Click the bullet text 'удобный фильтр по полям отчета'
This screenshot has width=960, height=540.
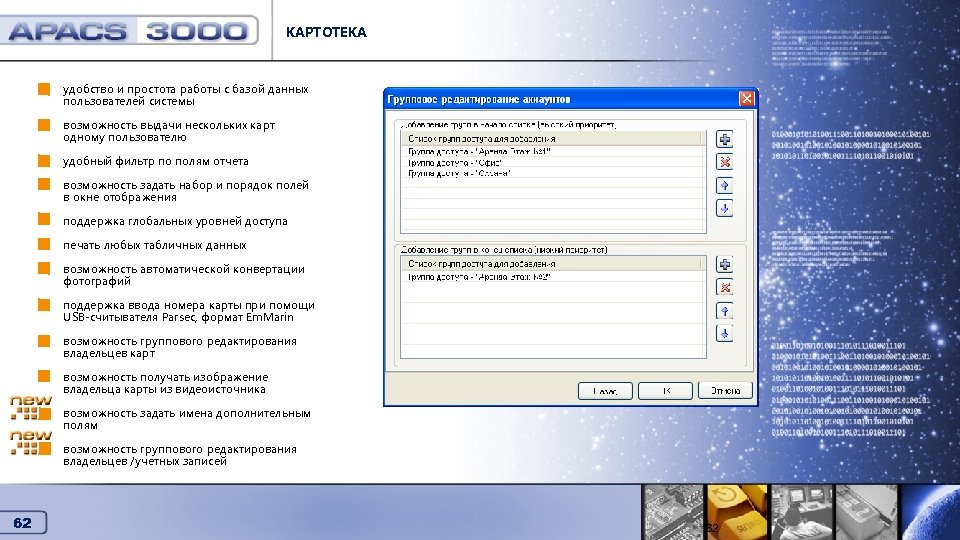coord(156,162)
